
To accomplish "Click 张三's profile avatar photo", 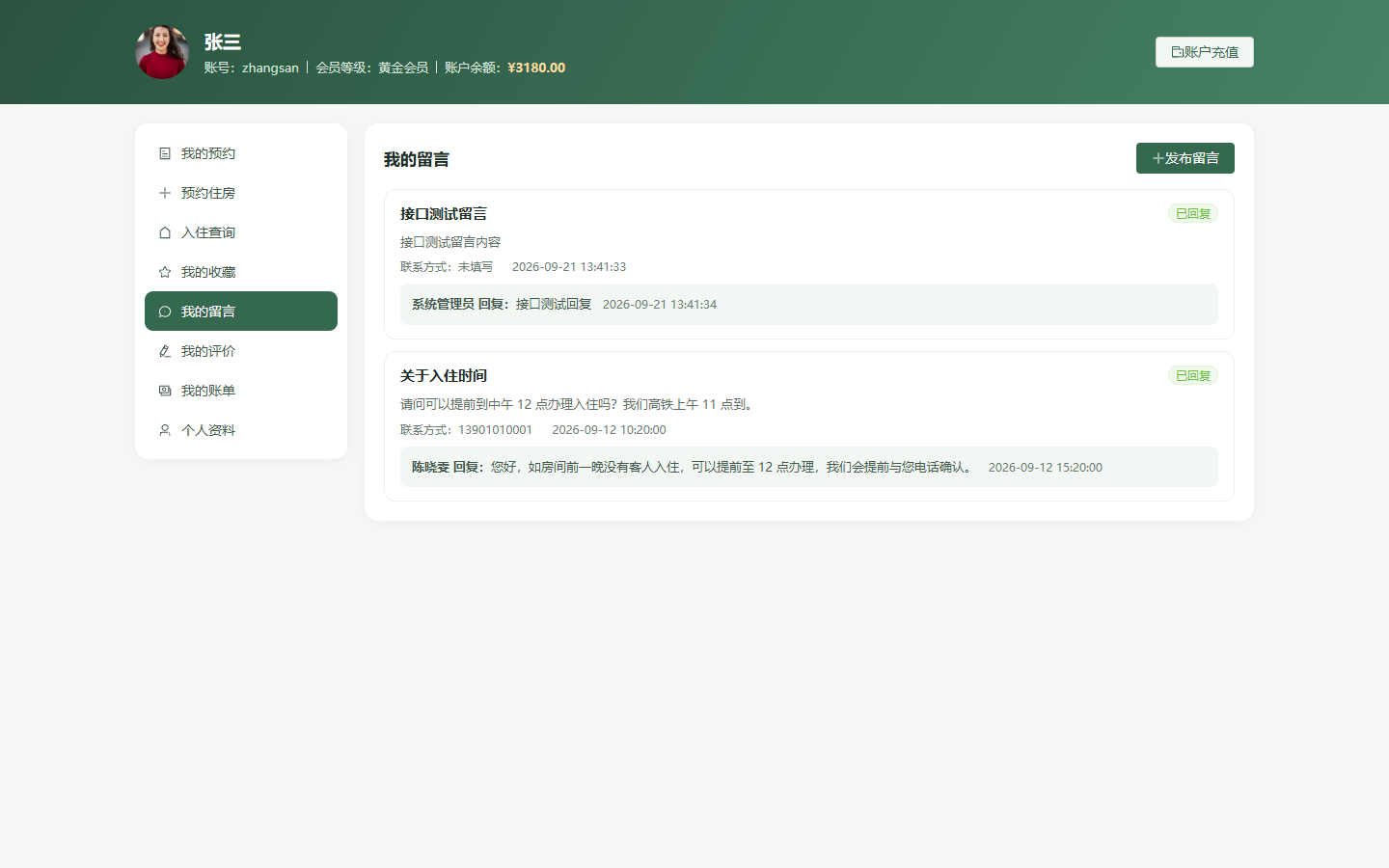I will 162,52.
